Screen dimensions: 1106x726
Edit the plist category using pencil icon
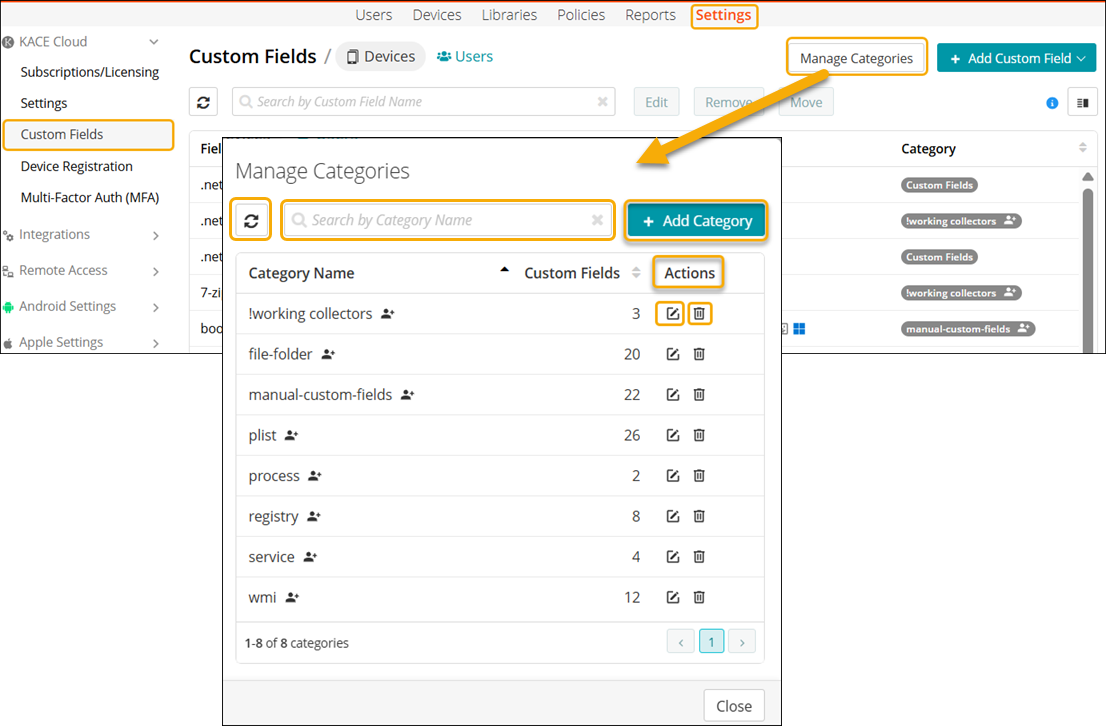tap(673, 435)
